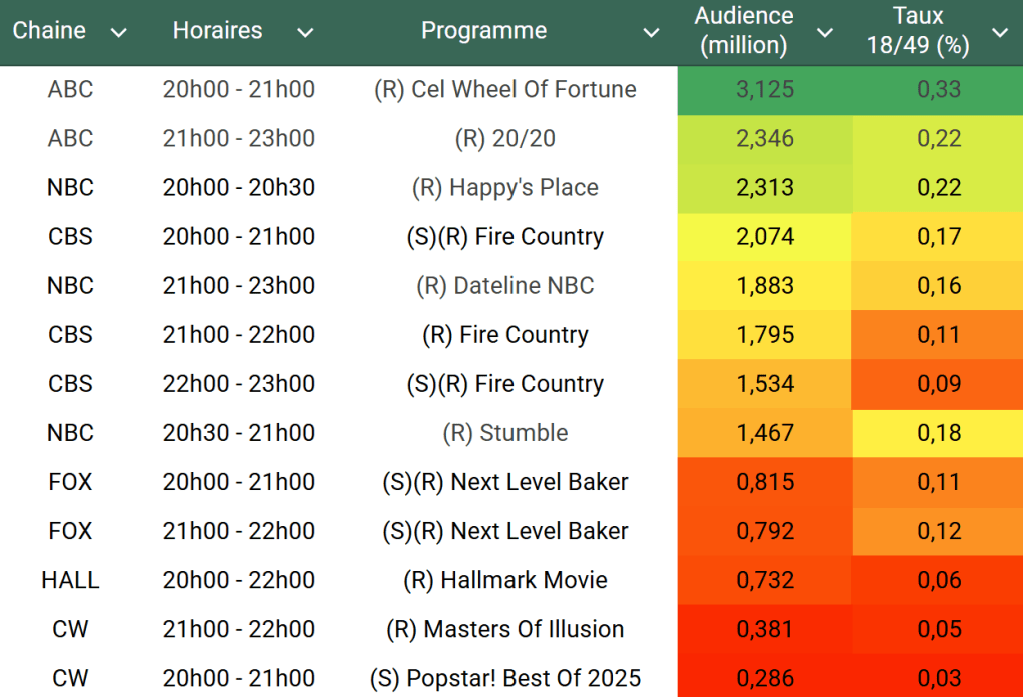The width and height of the screenshot is (1023, 697).
Task: Open the Taux 18/49 column dropdown
Action: 1000,33
